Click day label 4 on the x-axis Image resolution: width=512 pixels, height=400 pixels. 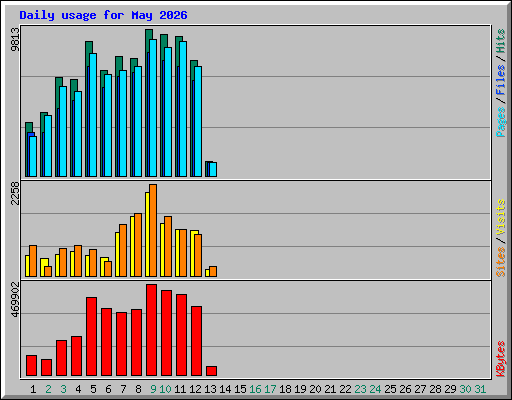(78, 389)
